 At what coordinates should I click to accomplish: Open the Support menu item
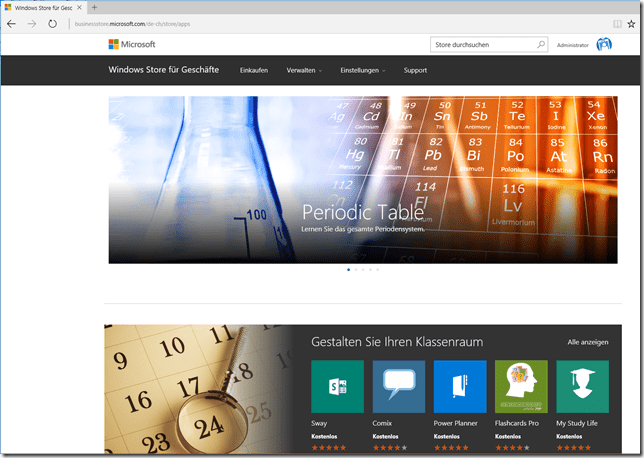(x=415, y=71)
